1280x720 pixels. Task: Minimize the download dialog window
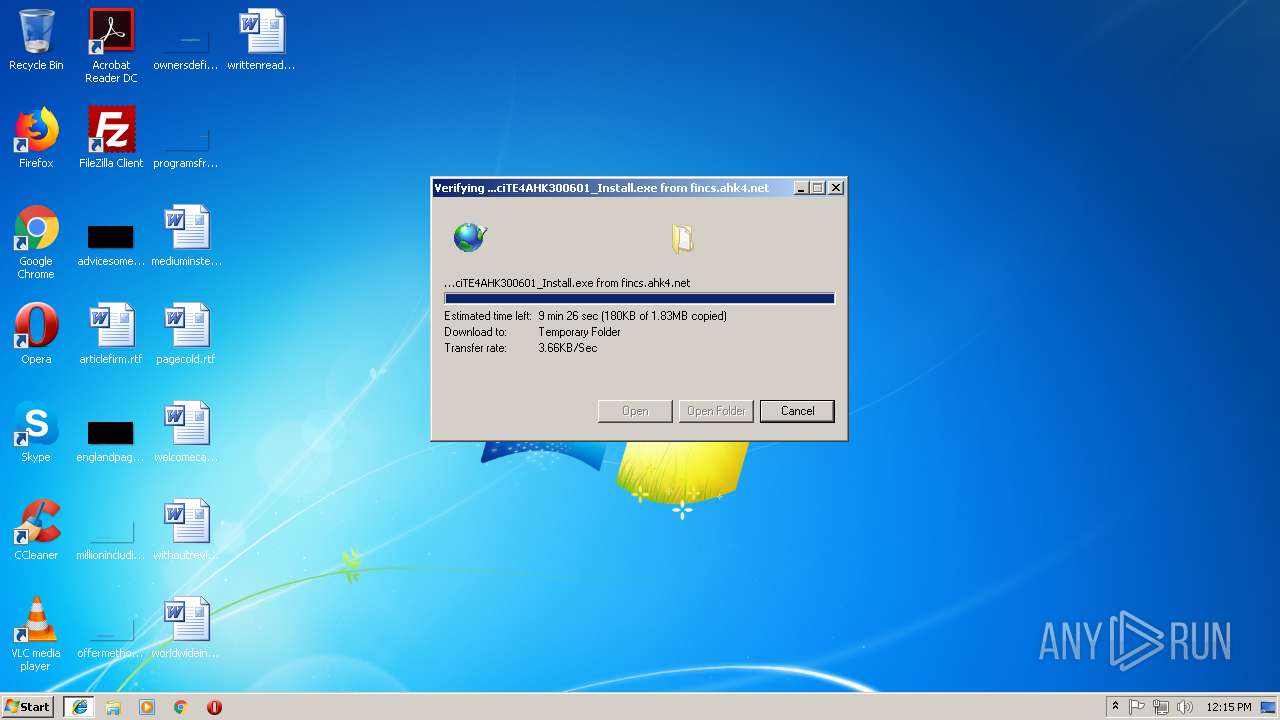tap(801, 188)
